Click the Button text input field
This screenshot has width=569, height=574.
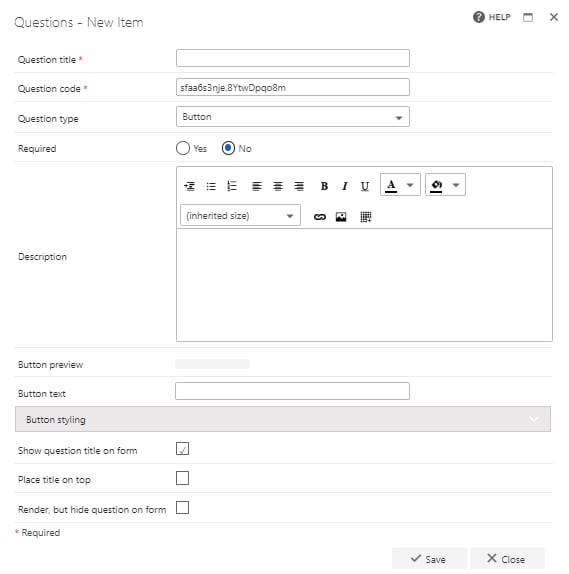292,391
